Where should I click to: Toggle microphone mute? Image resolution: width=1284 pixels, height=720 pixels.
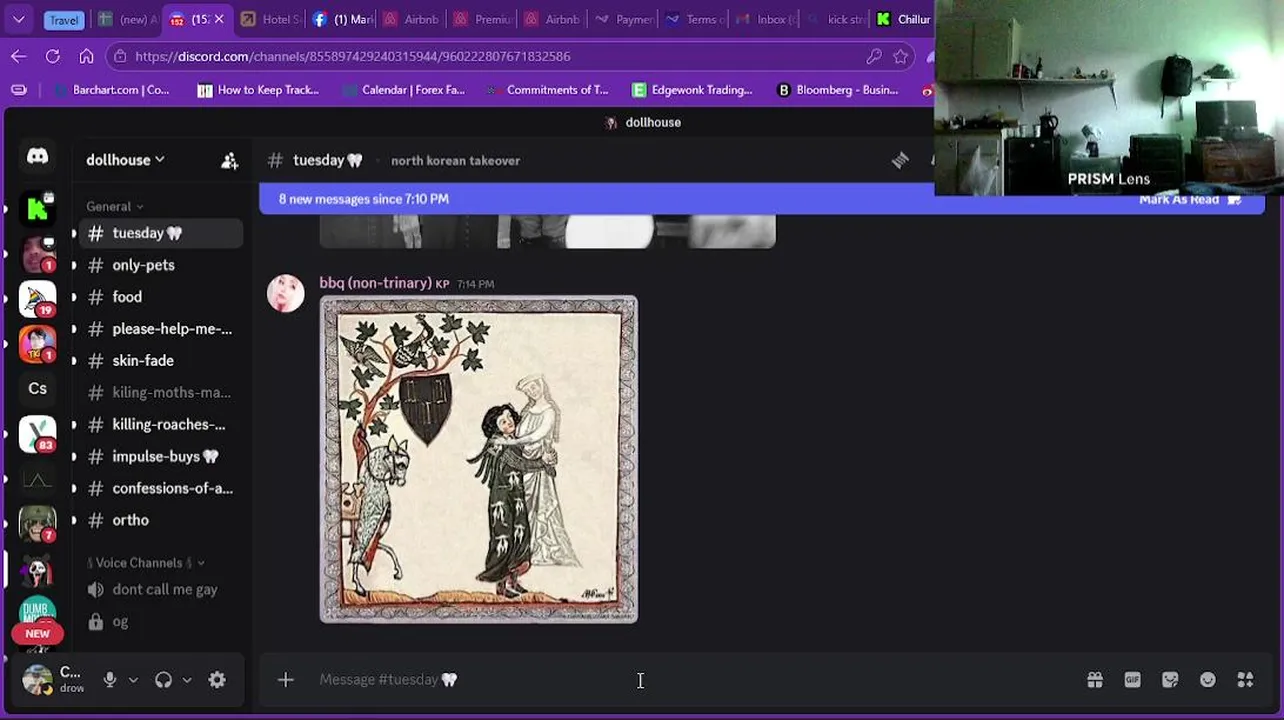(x=110, y=680)
